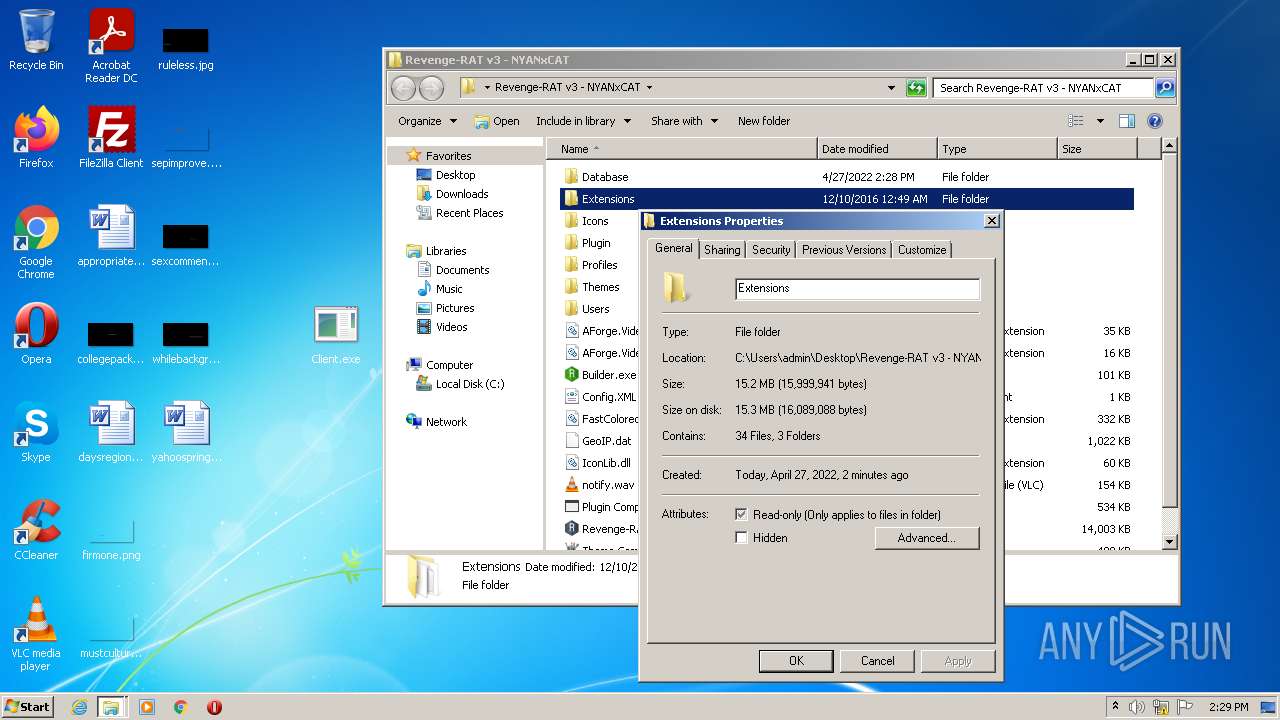Click the Explorer refresh address button
The width and height of the screenshot is (1280, 720).
pos(916,88)
